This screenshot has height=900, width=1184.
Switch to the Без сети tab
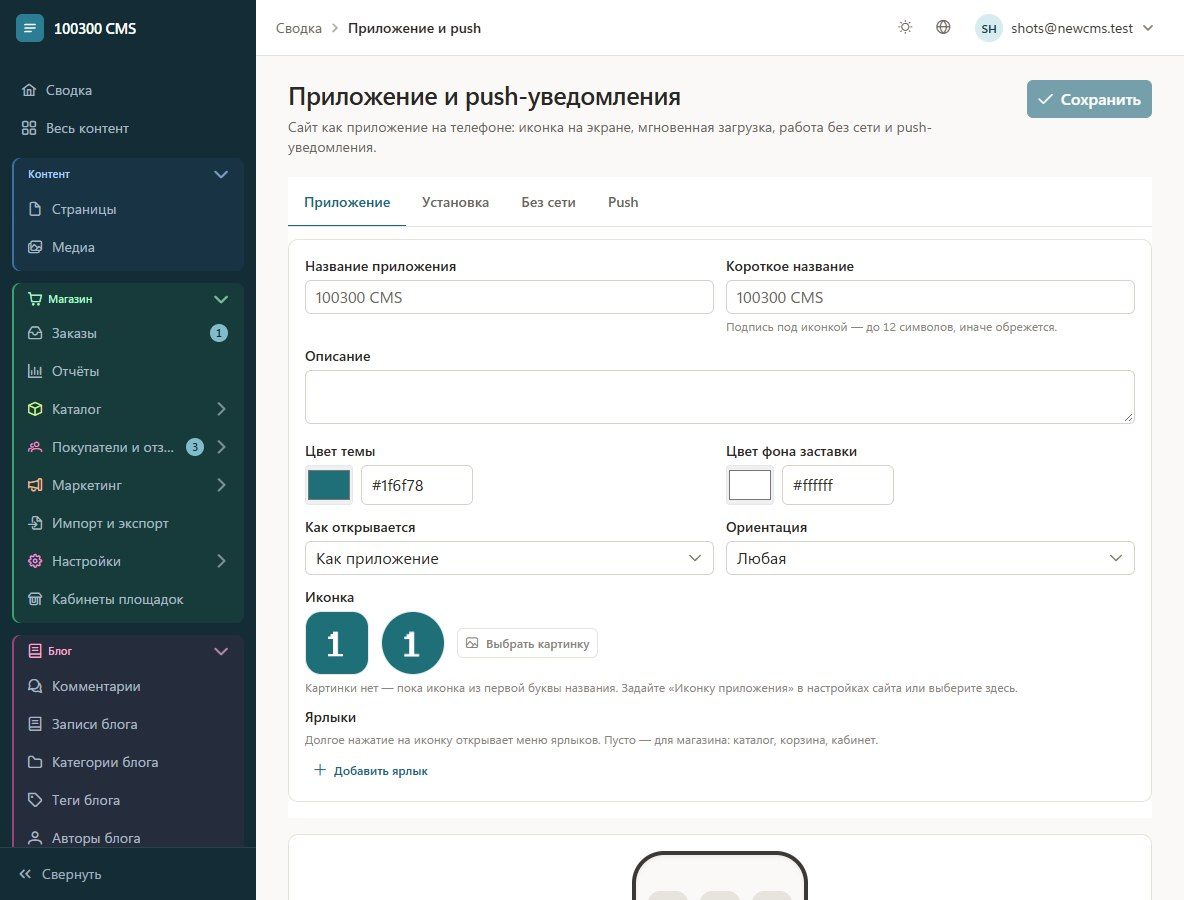tap(548, 202)
